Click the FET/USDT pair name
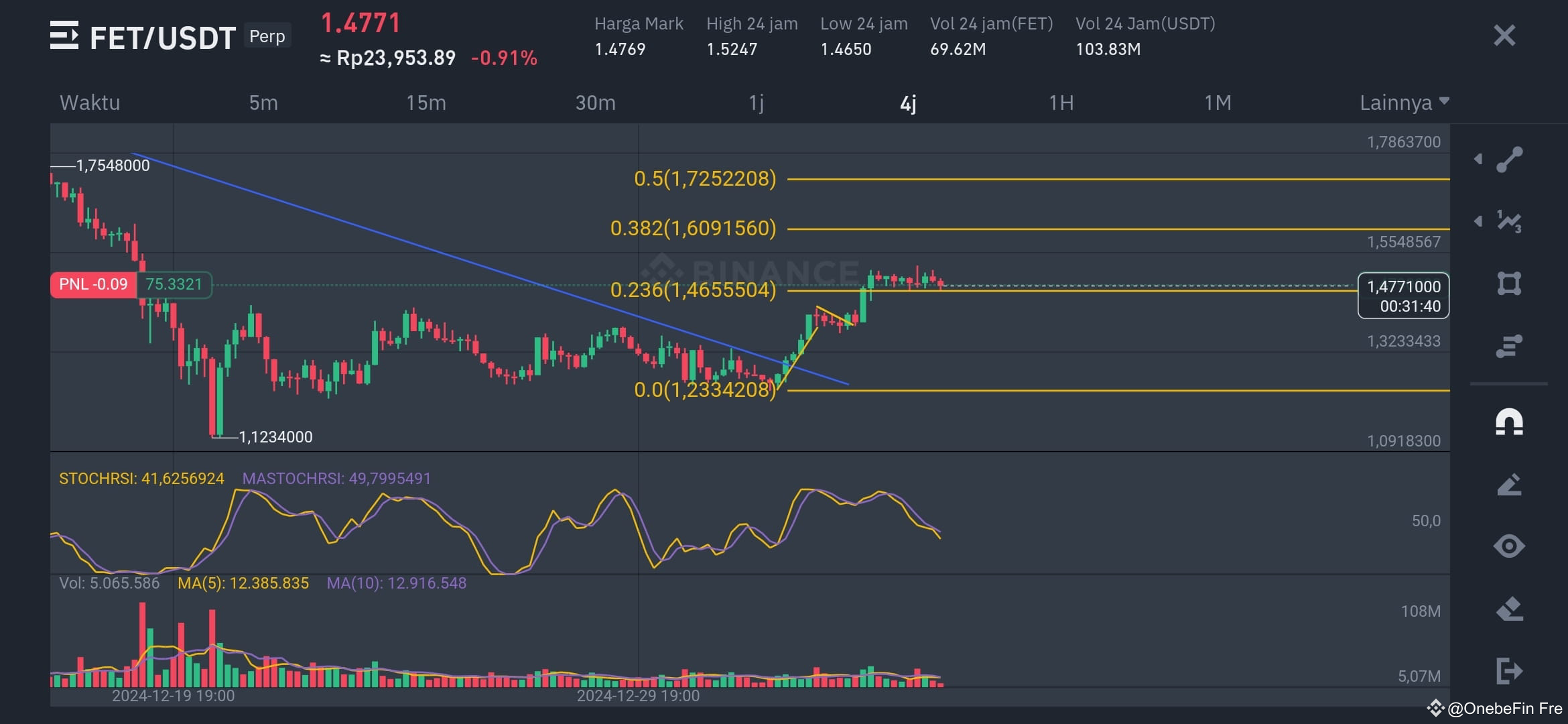The image size is (1568, 724). pos(162,38)
